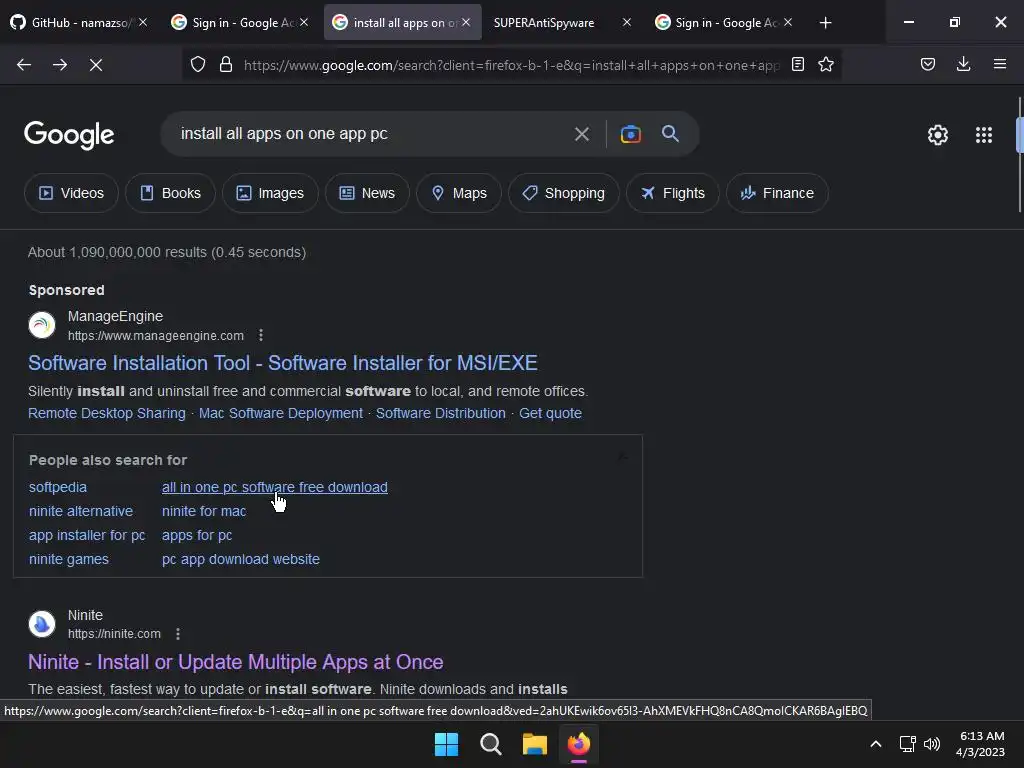This screenshot has height=768, width=1024.
Task: Open the Google apps grid
Action: click(x=984, y=135)
